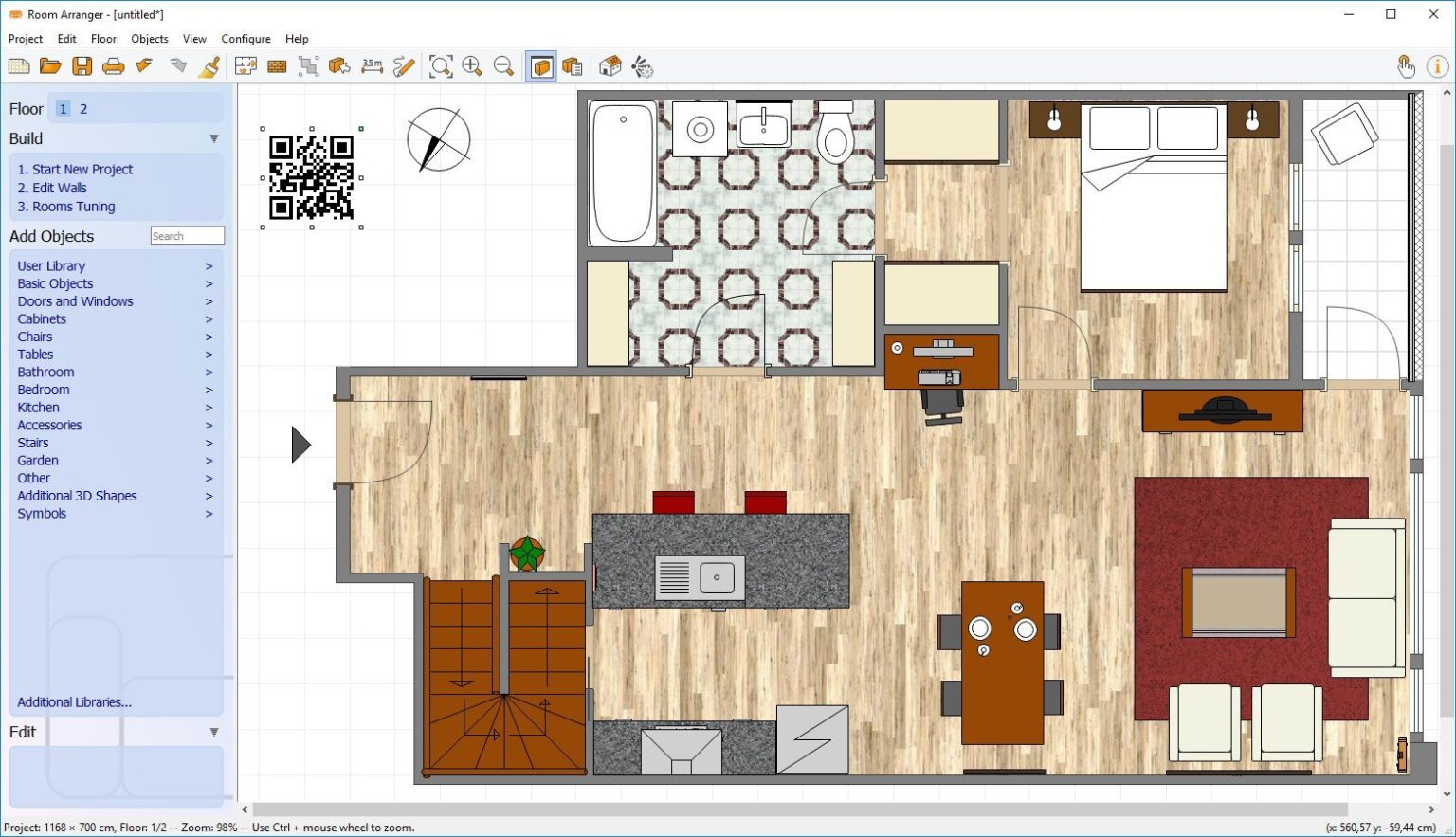Toggle the 3D view mode
The width and height of the screenshot is (1456, 837).
pyautogui.click(x=541, y=66)
